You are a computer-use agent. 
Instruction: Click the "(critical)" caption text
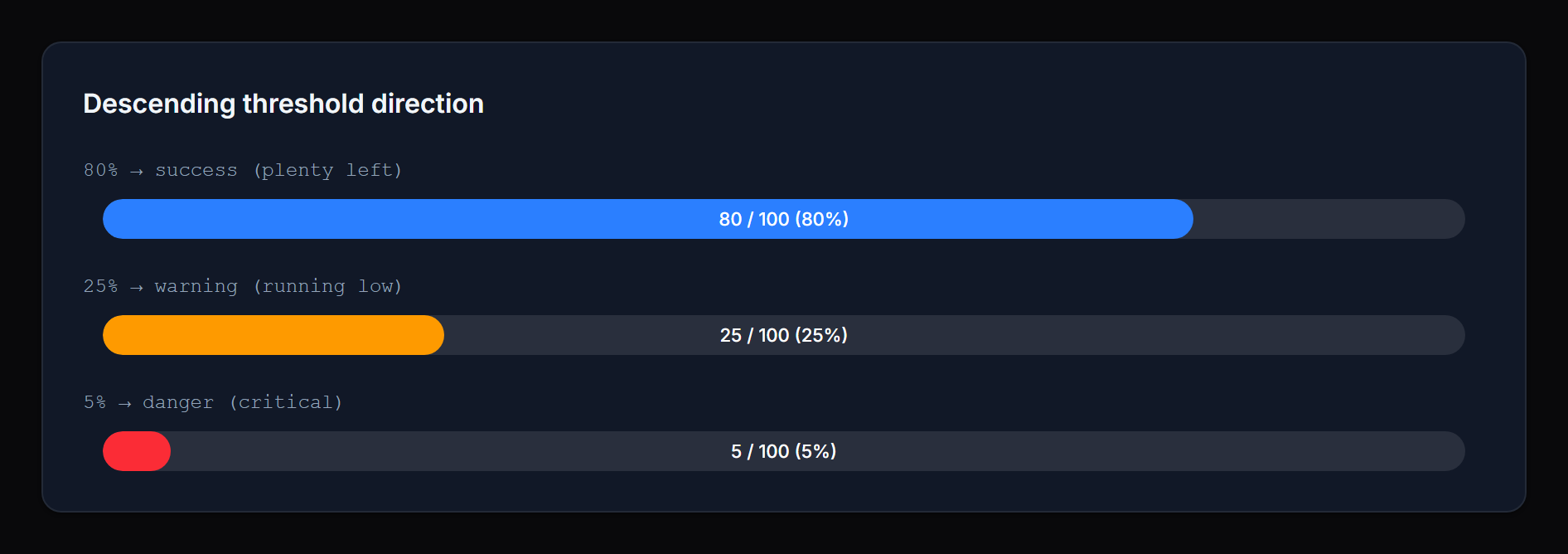click(286, 402)
